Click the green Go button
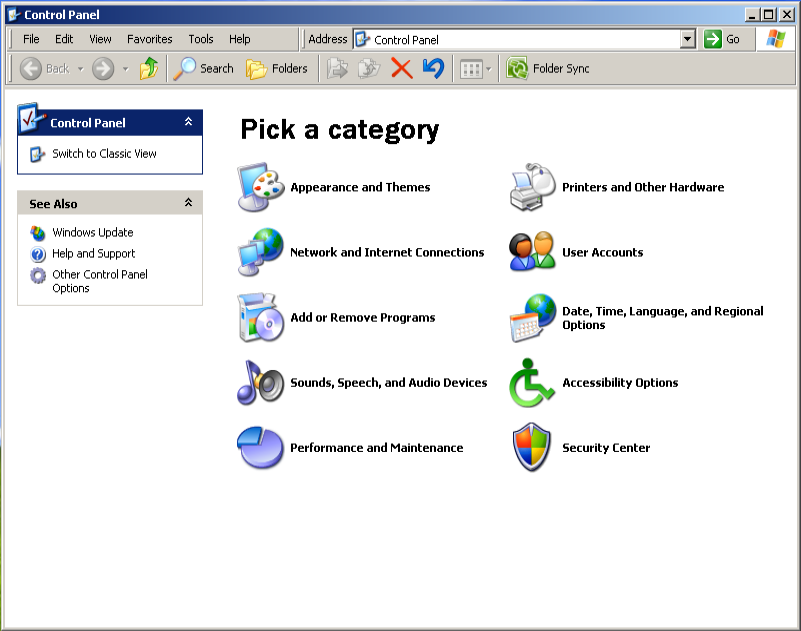The height and width of the screenshot is (631, 801). [x=722, y=39]
